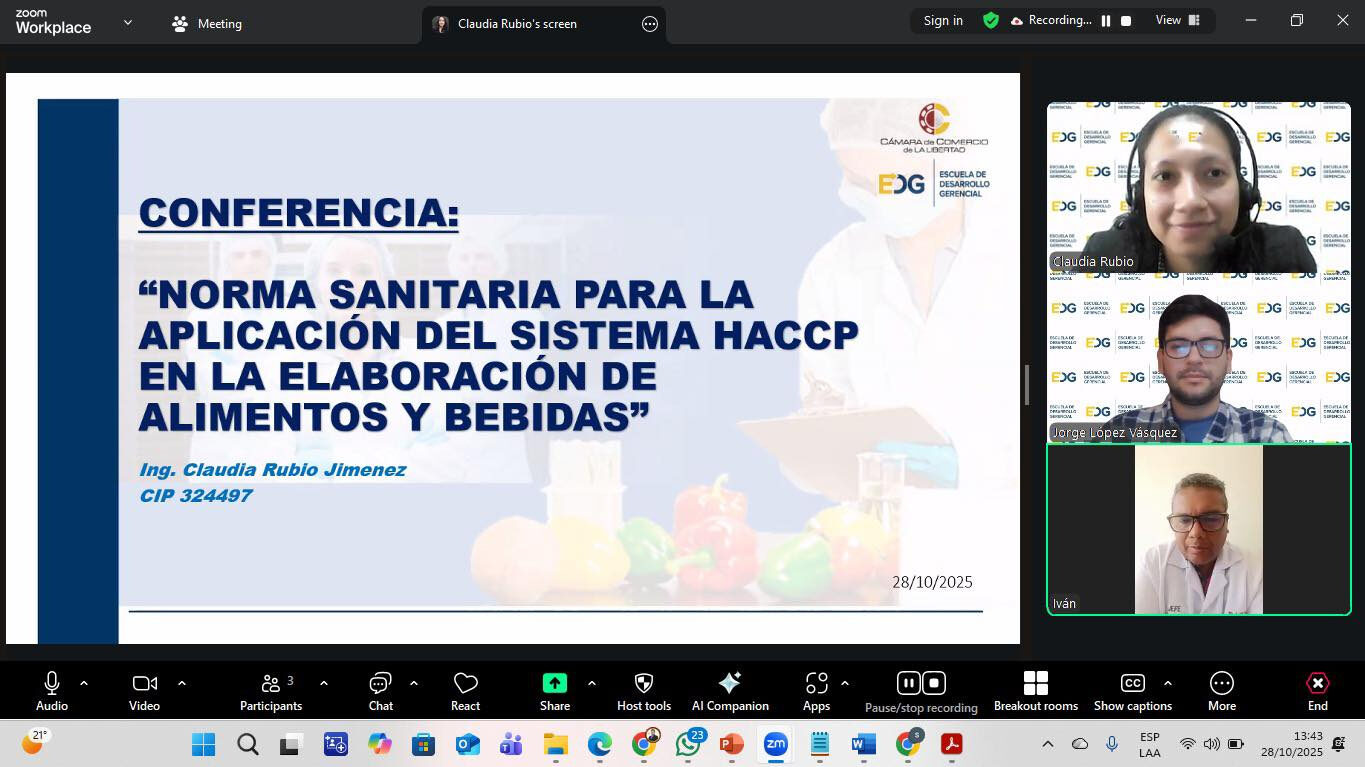Viewport: 1365px width, 767px height.
Task: Open the Chat panel
Action: click(x=380, y=691)
